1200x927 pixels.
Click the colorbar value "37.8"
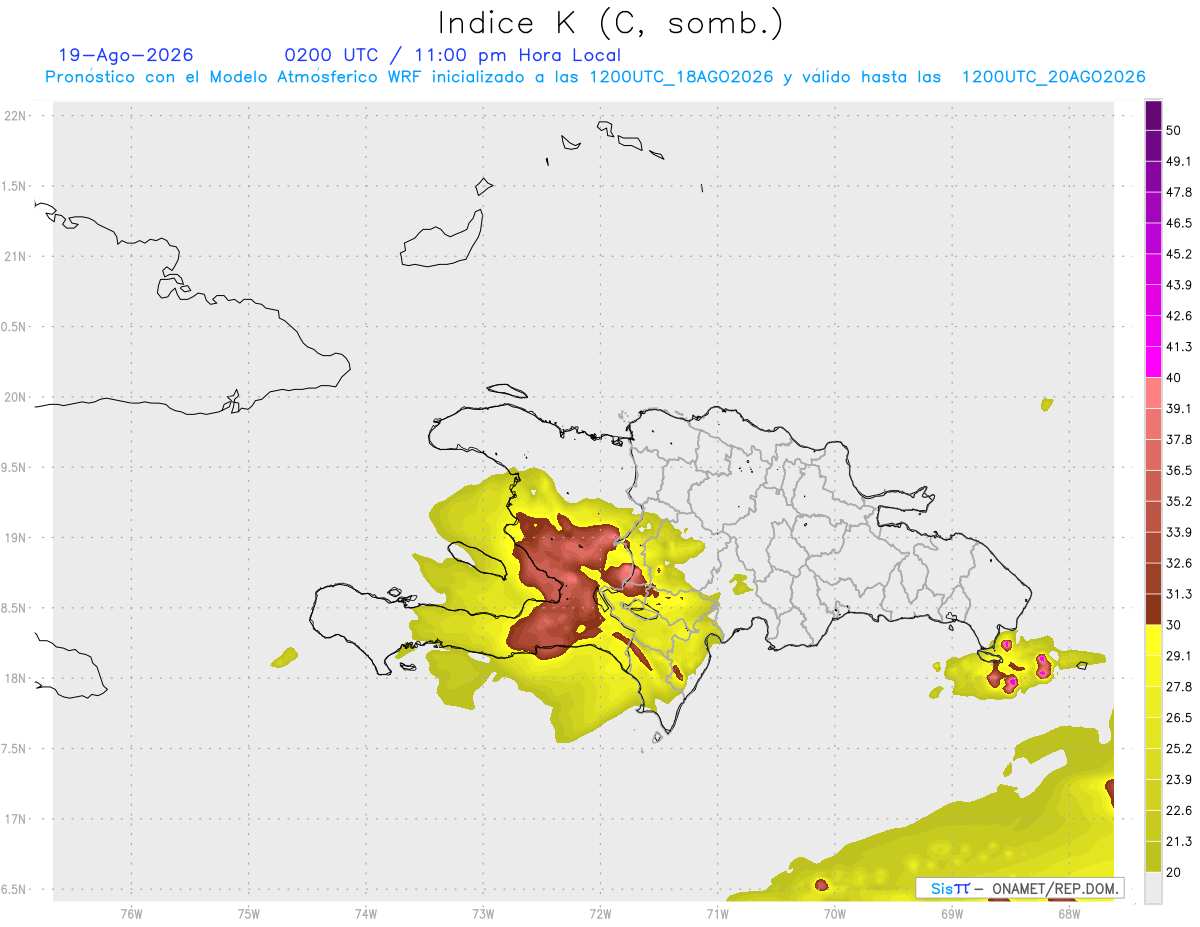coord(1179,439)
